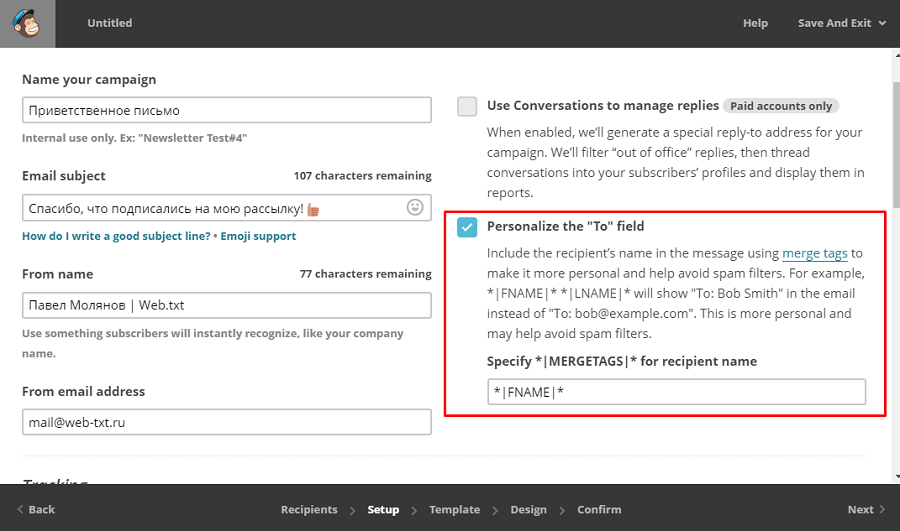
Task: Click the Paid accounts only badge
Action: point(781,106)
